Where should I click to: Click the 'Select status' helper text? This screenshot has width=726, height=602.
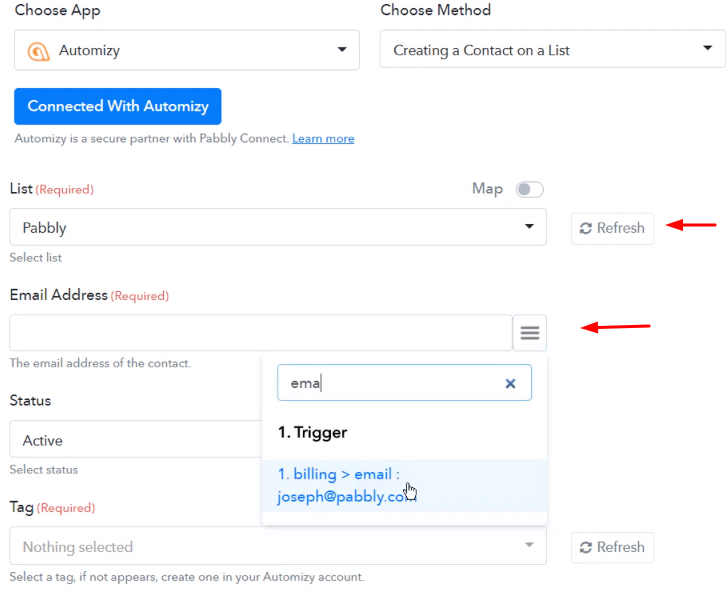[x=44, y=470]
